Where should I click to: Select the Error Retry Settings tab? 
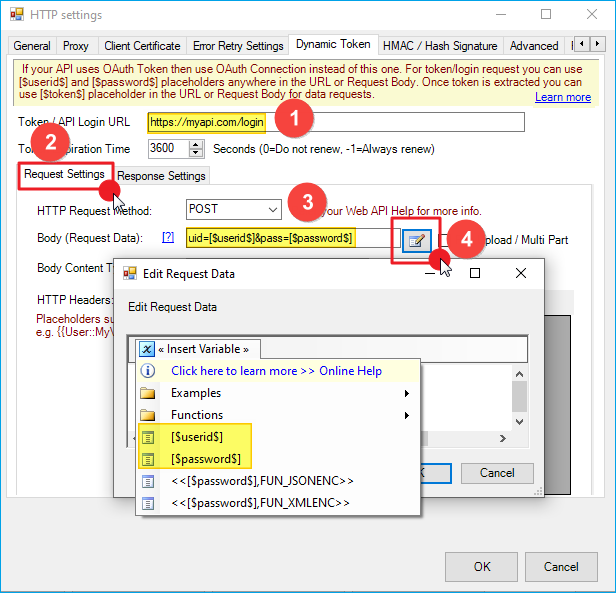pos(237,46)
